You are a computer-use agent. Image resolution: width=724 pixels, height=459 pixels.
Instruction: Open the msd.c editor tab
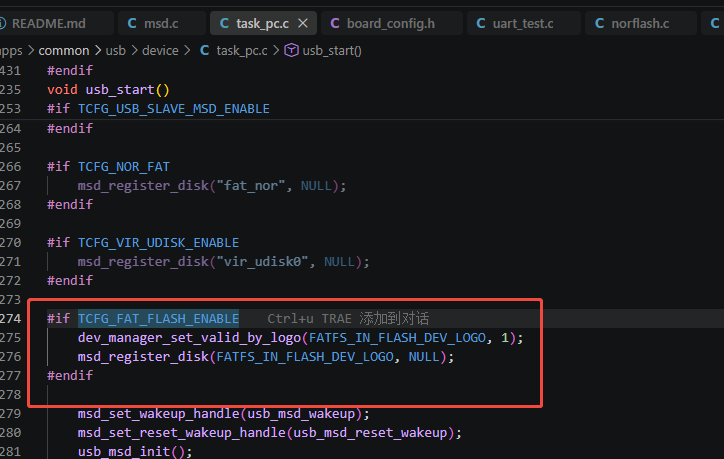161,24
